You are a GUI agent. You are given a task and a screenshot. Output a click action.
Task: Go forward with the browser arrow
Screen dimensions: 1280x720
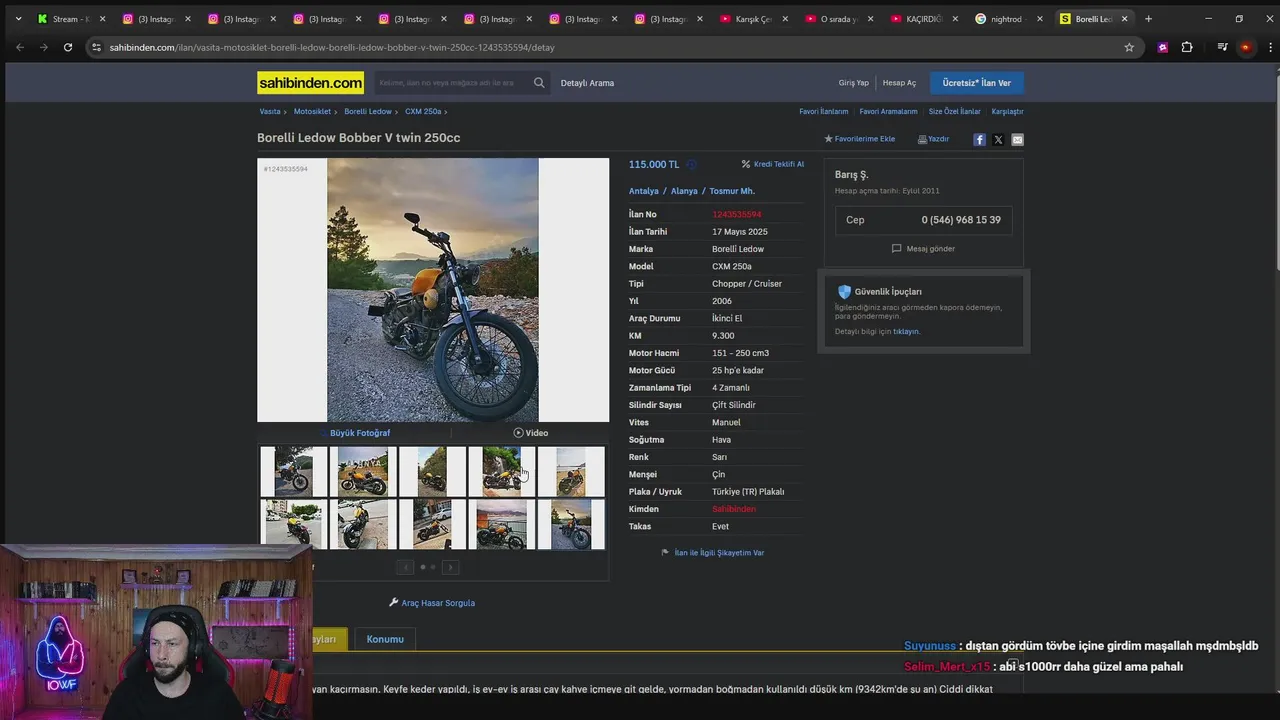coord(43,47)
